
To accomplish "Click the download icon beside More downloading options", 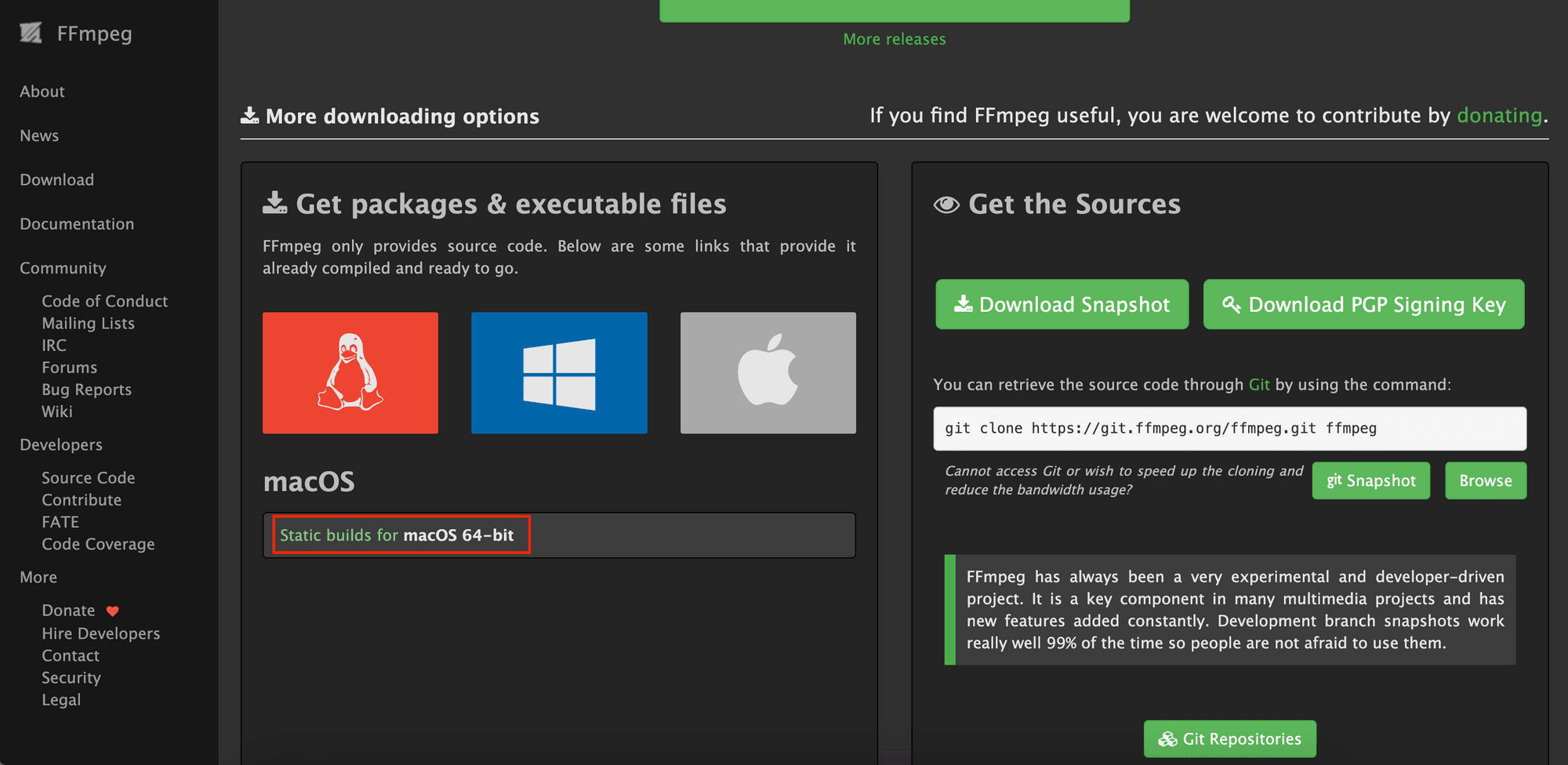I will (x=249, y=114).
